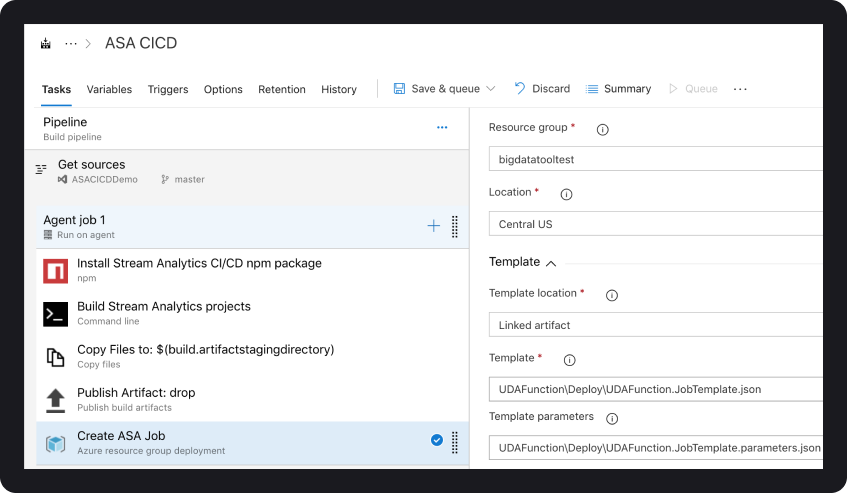Click the Resource group info icon
847x493 pixels.
(x=603, y=129)
